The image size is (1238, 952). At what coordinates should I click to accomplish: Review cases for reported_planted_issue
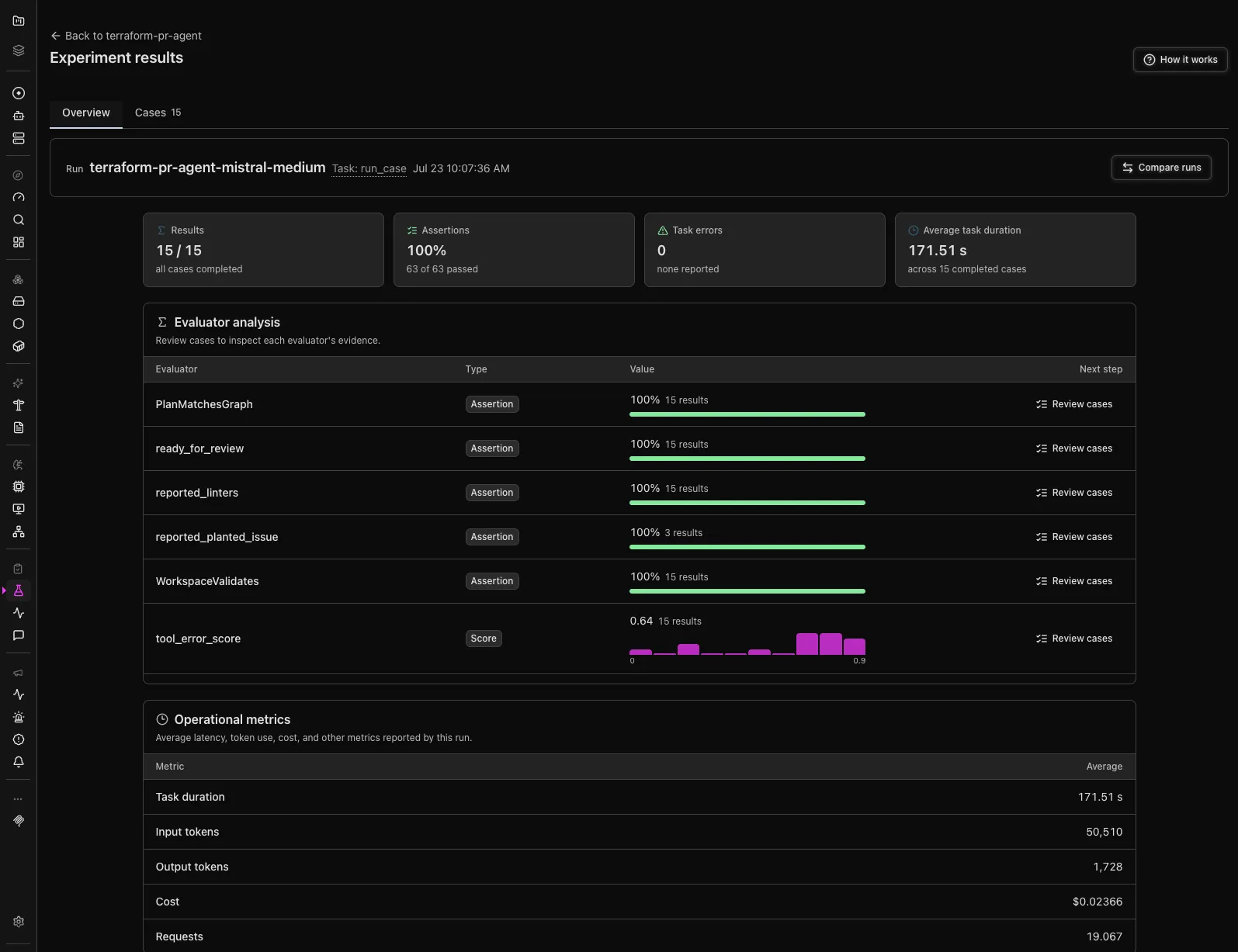click(1073, 537)
